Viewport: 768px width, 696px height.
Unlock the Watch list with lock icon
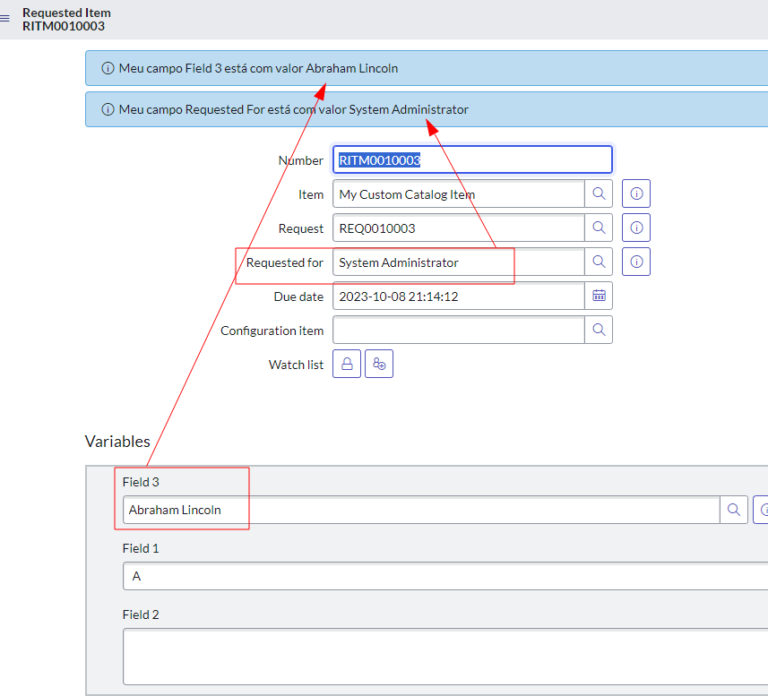tap(347, 365)
